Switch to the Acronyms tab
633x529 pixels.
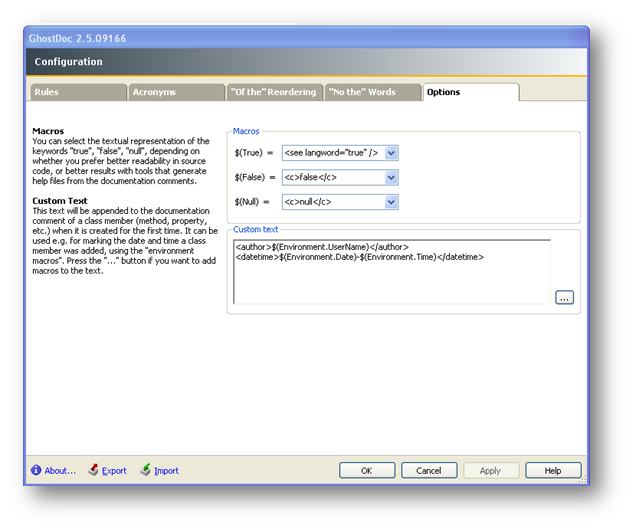click(176, 92)
